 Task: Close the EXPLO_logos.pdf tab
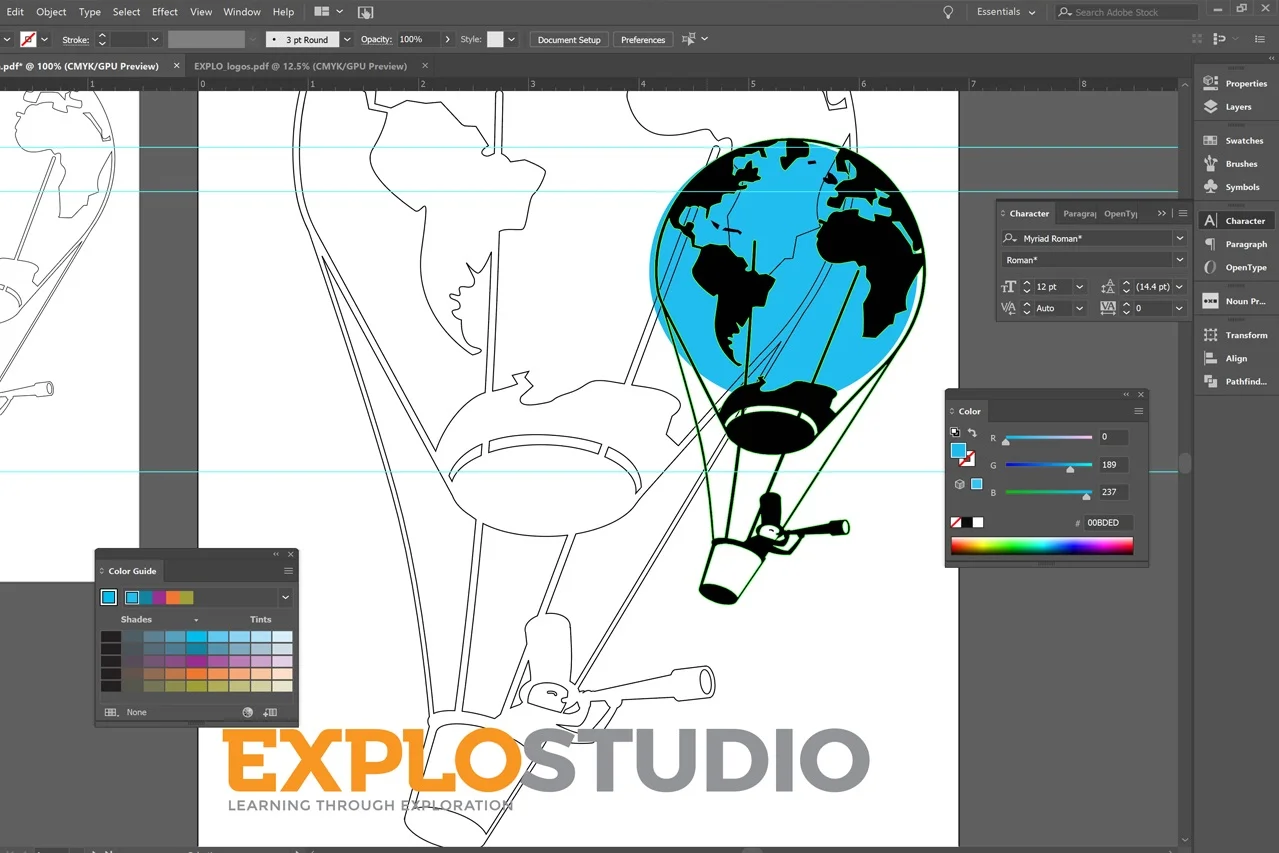[x=425, y=66]
